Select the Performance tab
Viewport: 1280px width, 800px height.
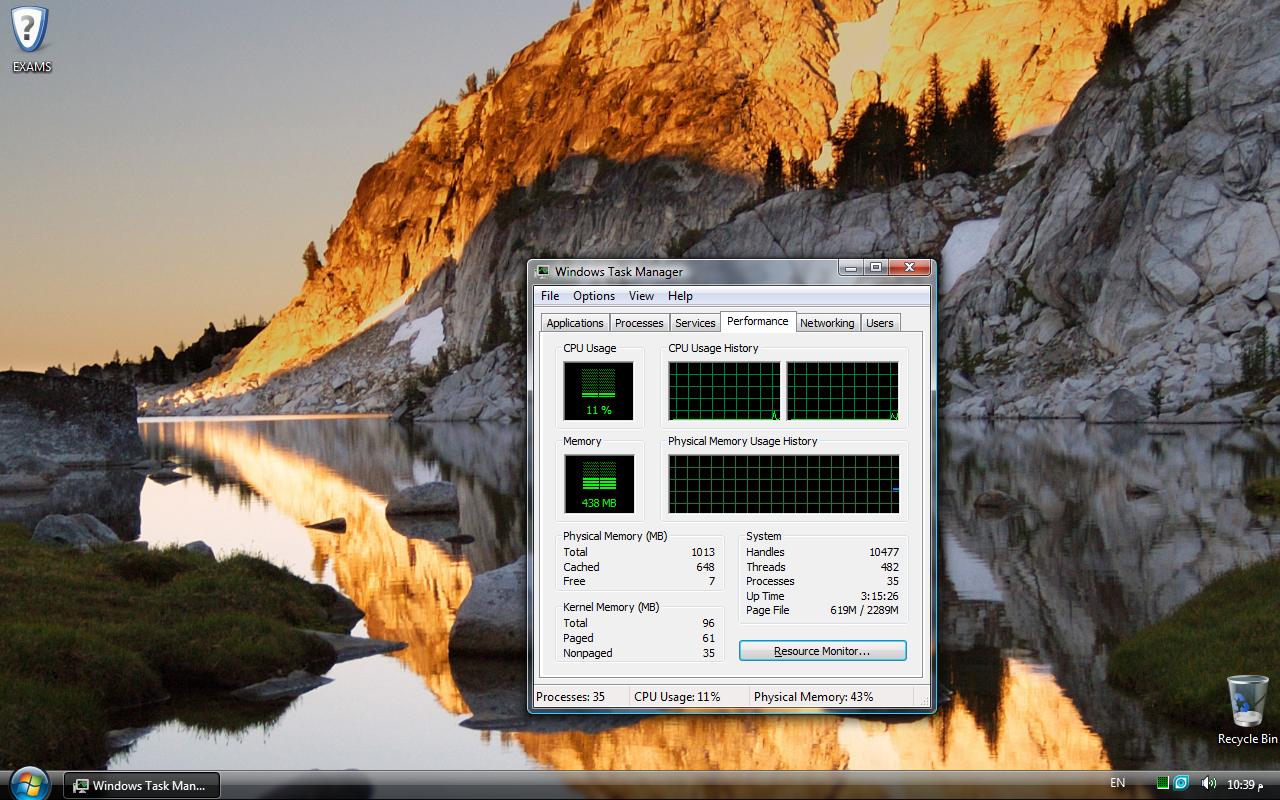point(758,321)
